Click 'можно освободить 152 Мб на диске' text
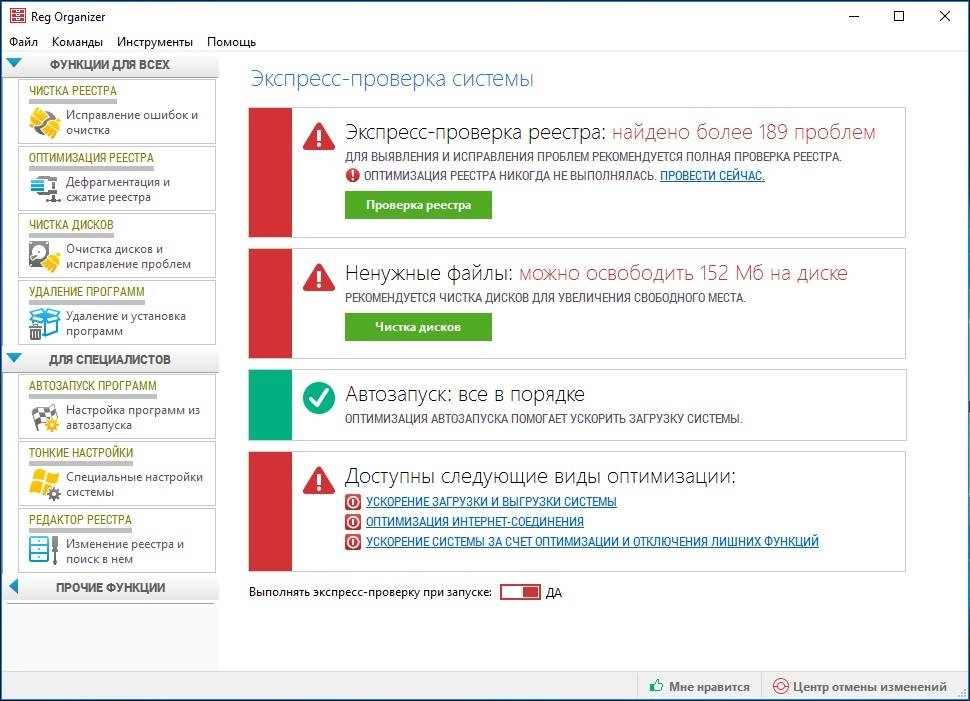Screen dimensions: 970x701 [683, 273]
